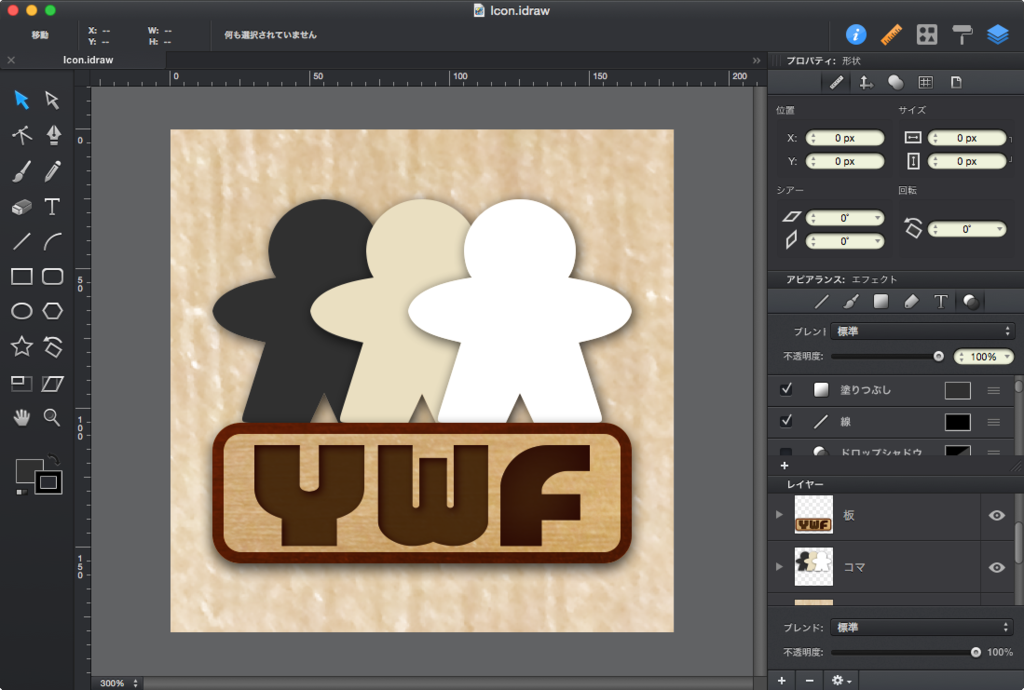Switch to the path operations properties tab

click(895, 82)
